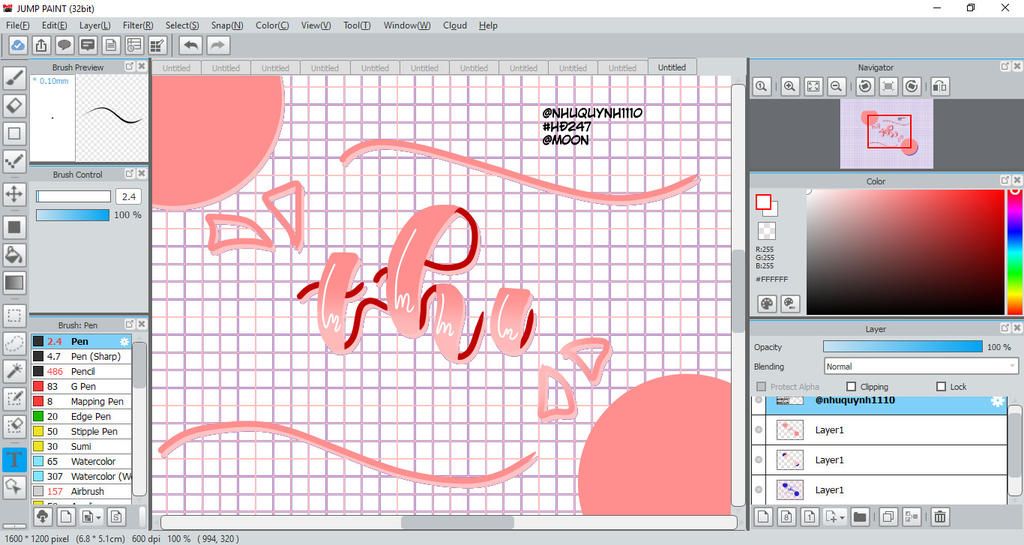
Task: Add a new layer folder
Action: coord(859,517)
